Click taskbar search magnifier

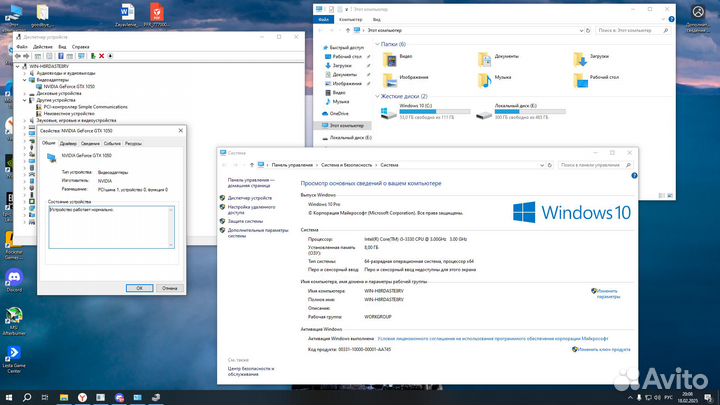click(27, 397)
